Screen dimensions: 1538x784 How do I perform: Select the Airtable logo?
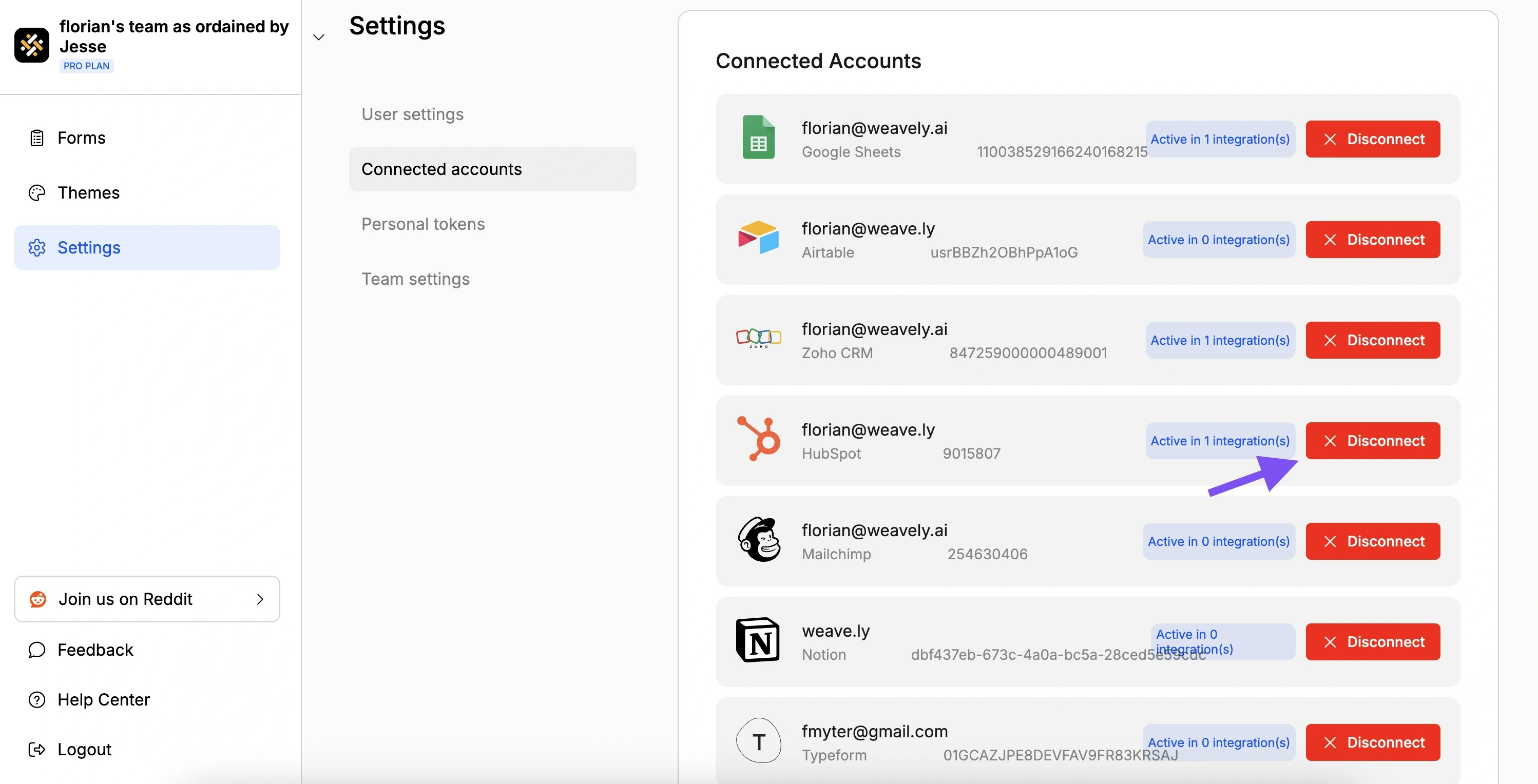[758, 239]
